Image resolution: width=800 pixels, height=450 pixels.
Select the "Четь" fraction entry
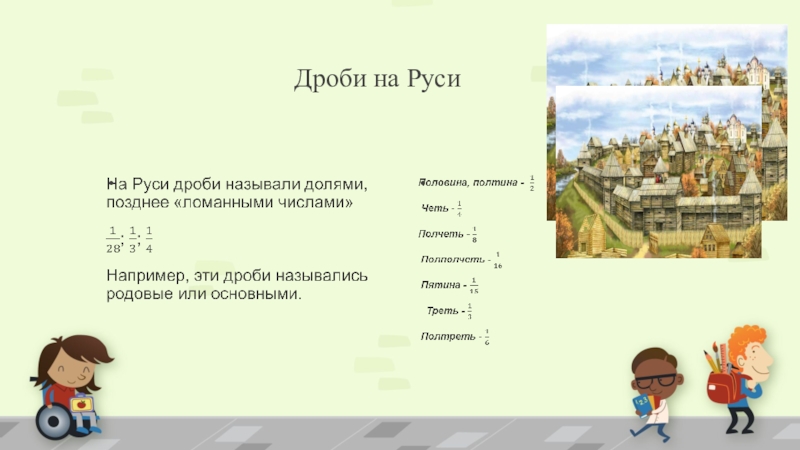(x=441, y=208)
